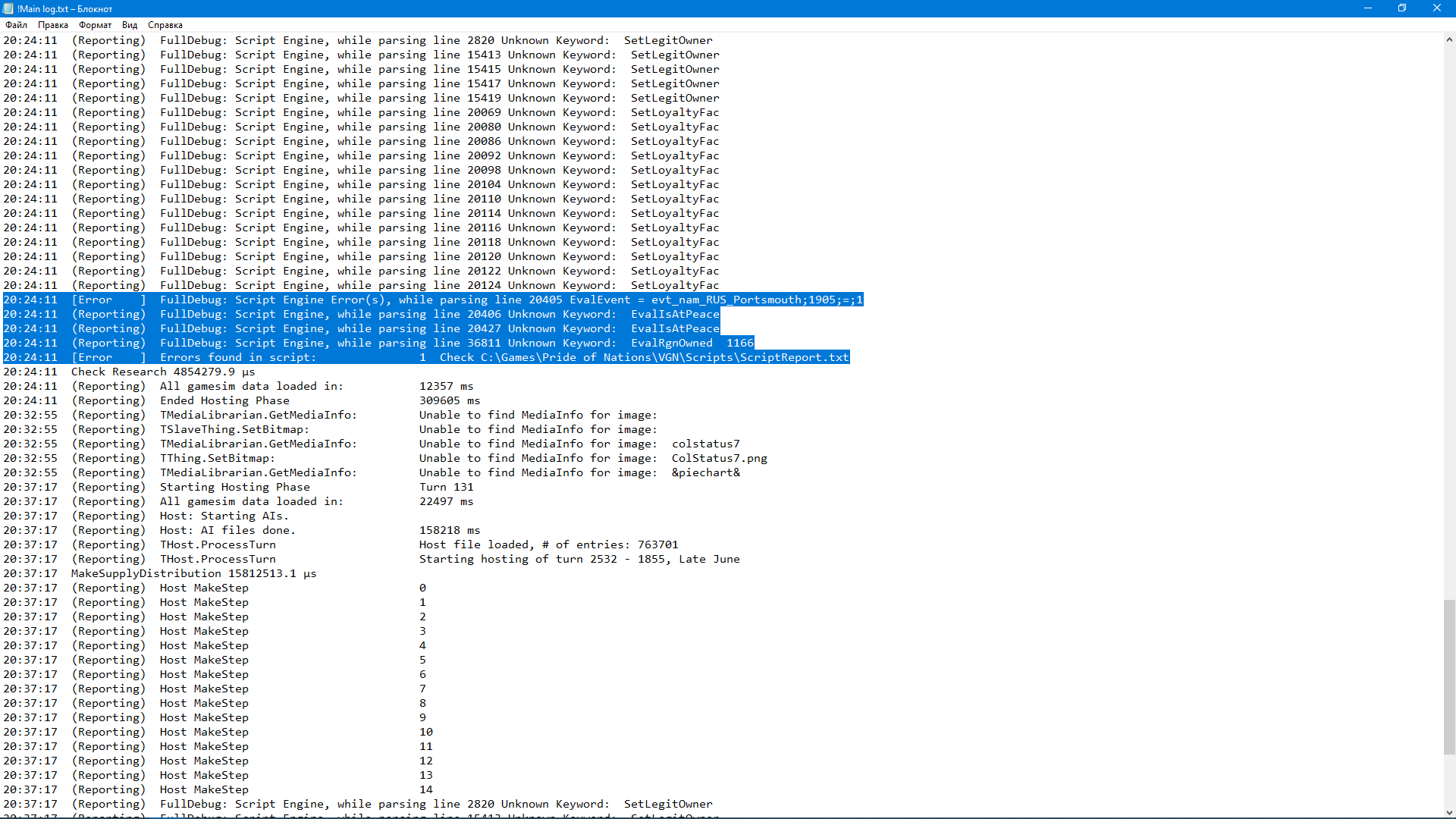Click the '22497 ms' value
The height and width of the screenshot is (819, 1456).
click(x=446, y=501)
